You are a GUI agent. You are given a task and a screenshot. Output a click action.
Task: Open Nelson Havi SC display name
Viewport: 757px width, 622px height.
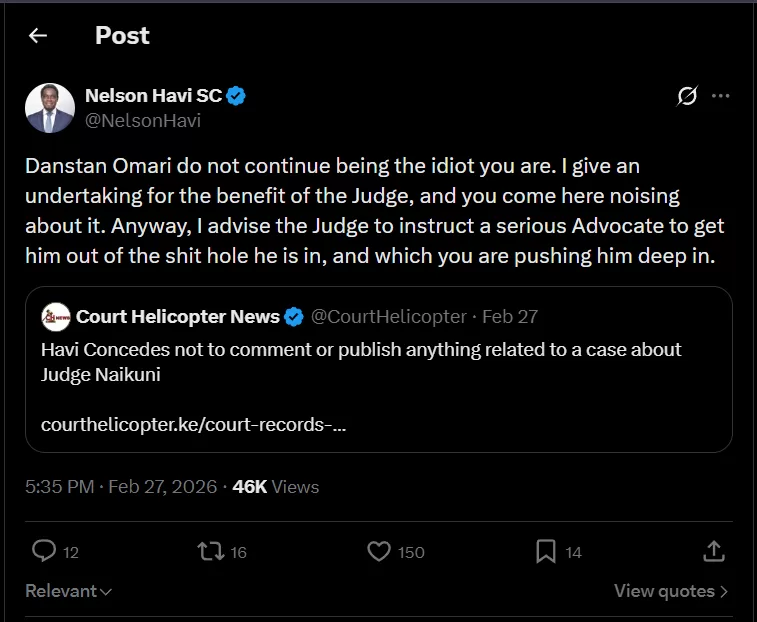(154, 97)
